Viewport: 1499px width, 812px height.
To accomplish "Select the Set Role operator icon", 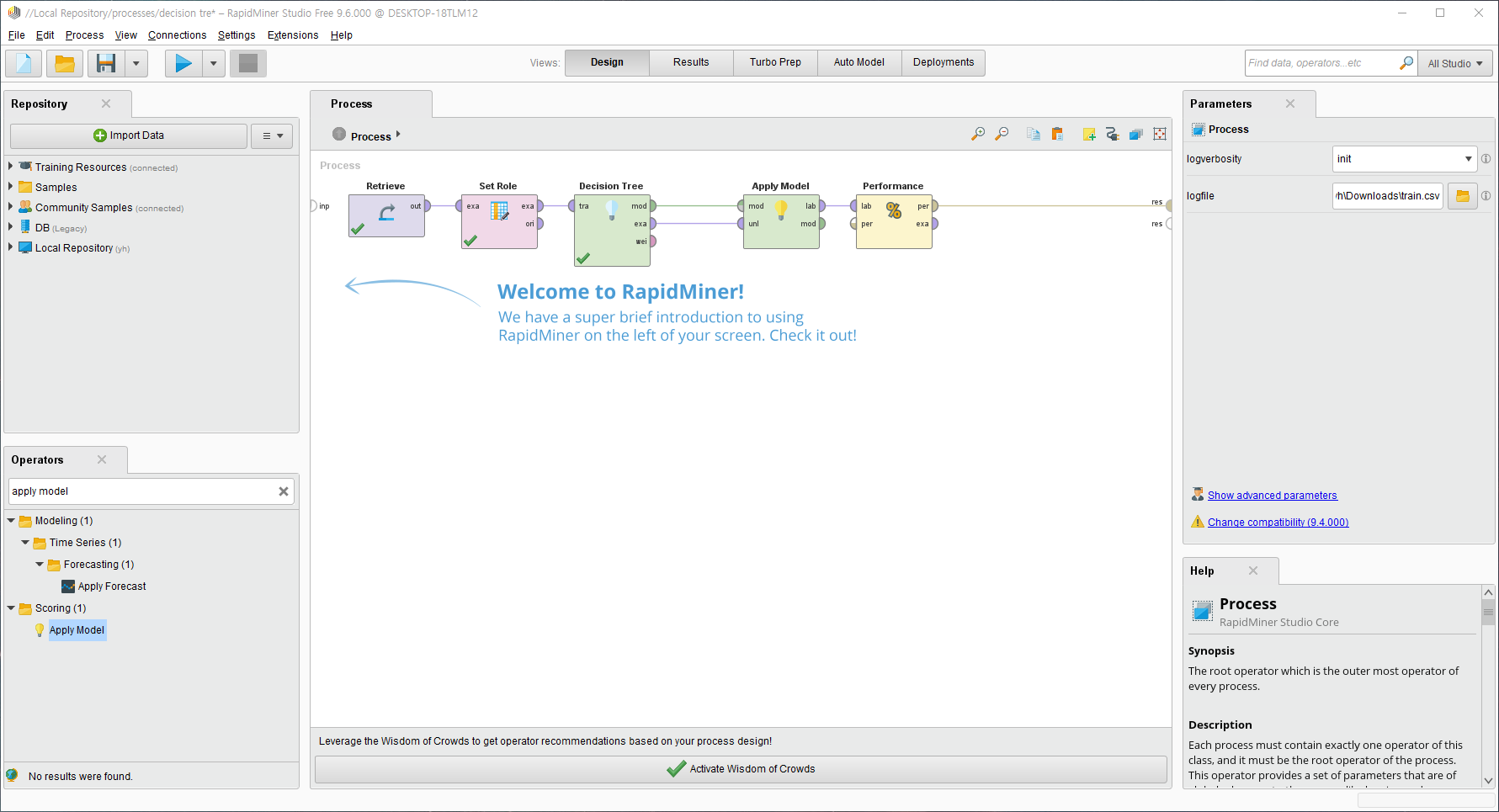I will tap(499, 211).
